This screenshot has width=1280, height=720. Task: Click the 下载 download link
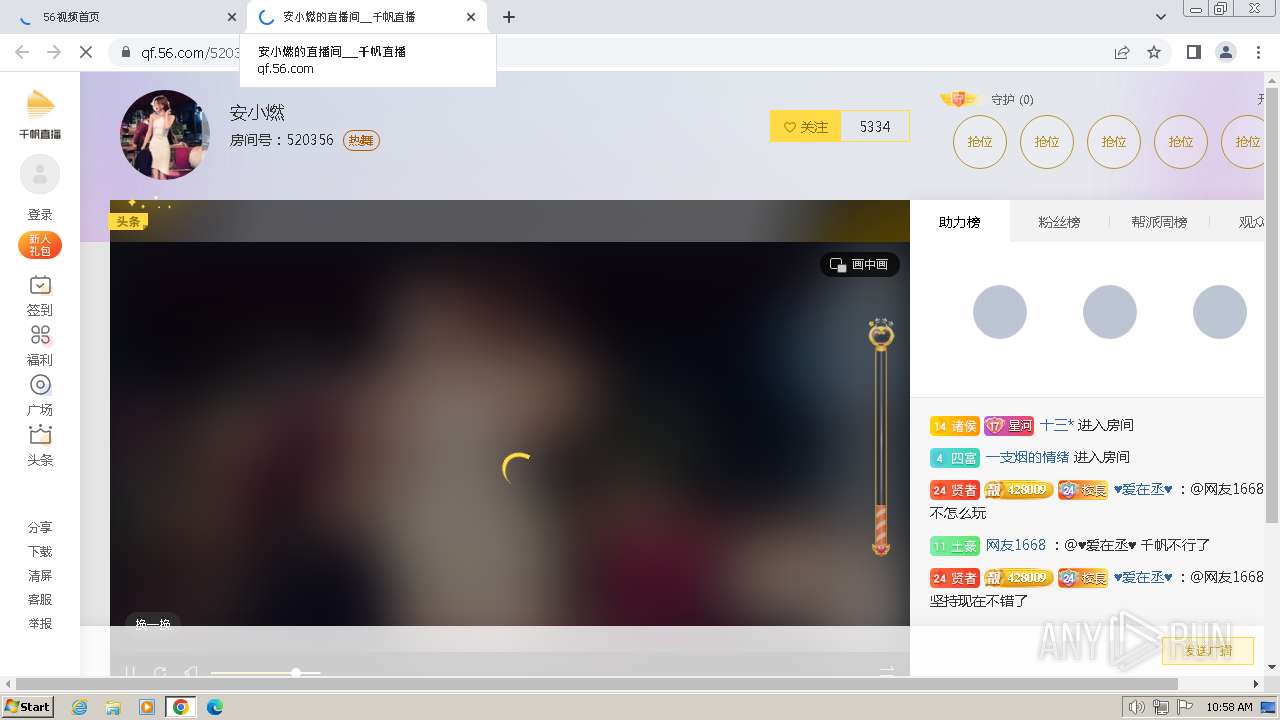pos(40,551)
